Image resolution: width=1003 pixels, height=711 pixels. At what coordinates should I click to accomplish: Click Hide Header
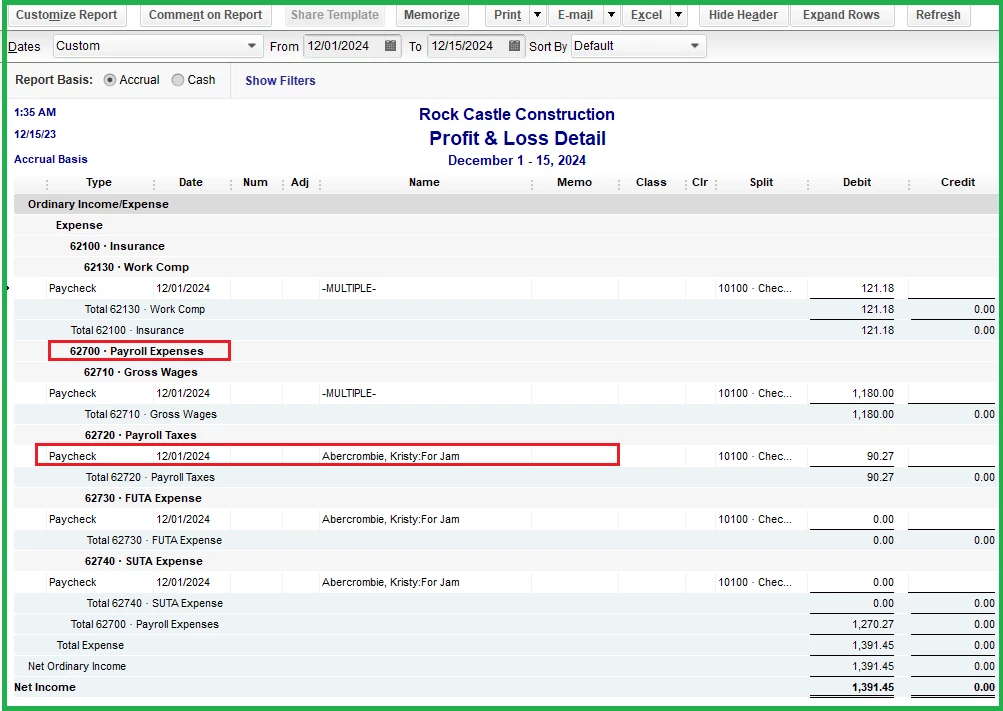pos(743,15)
